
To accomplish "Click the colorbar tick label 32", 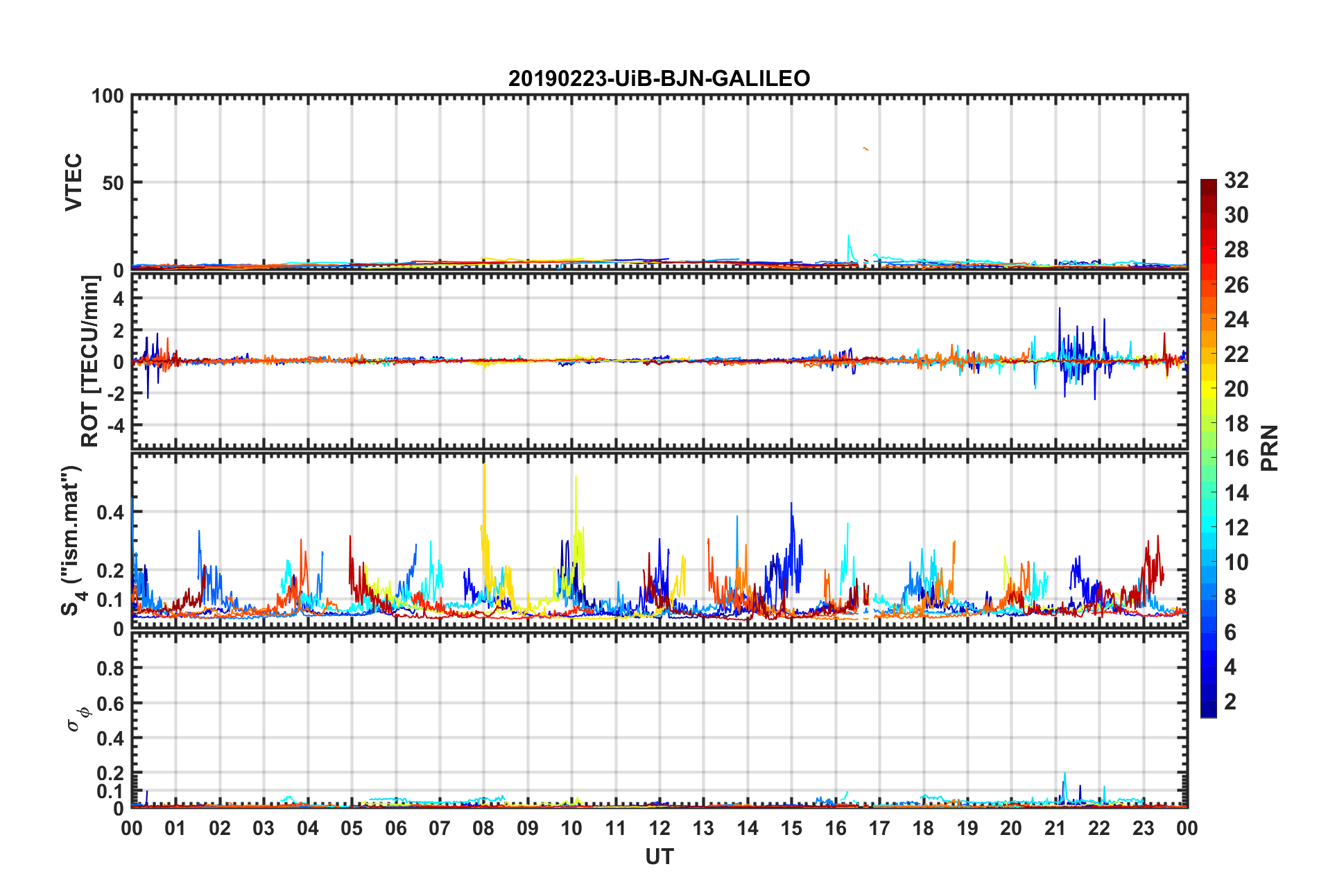I will 1236,180.
